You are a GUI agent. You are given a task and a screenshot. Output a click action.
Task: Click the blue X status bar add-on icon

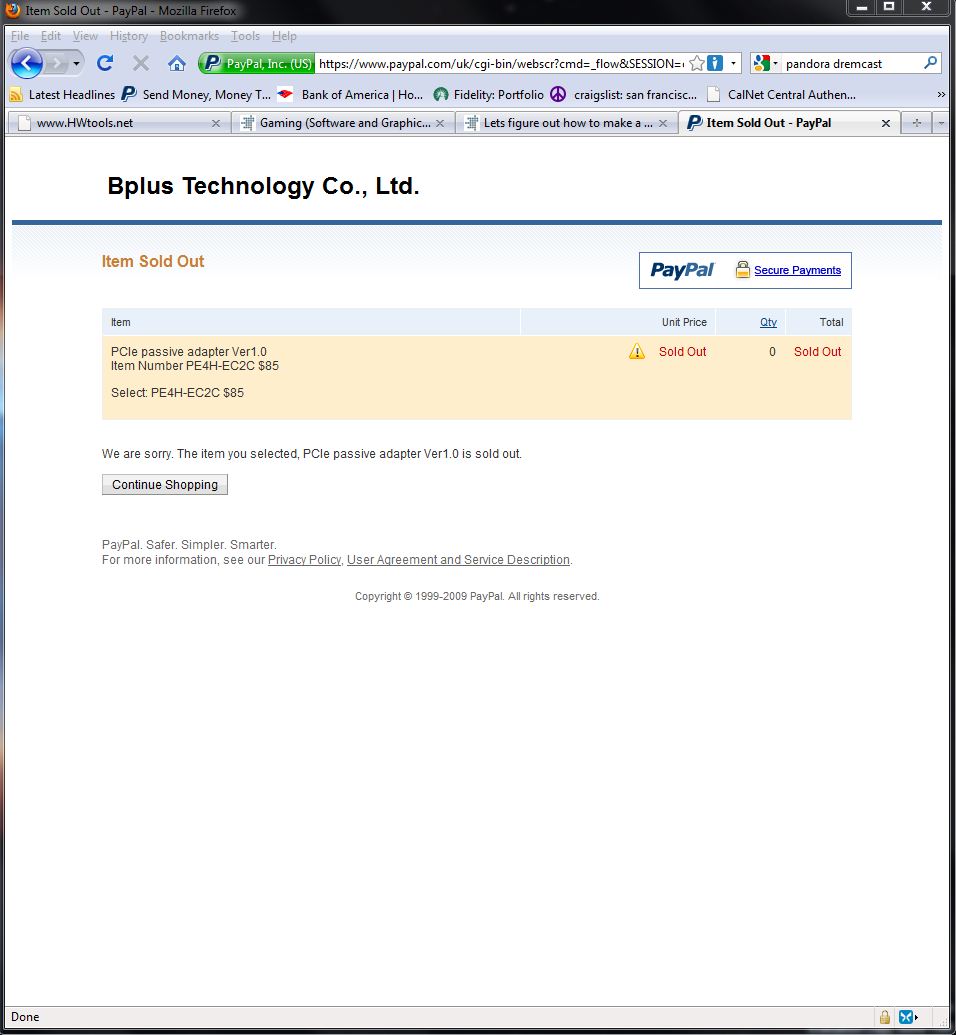click(908, 1017)
